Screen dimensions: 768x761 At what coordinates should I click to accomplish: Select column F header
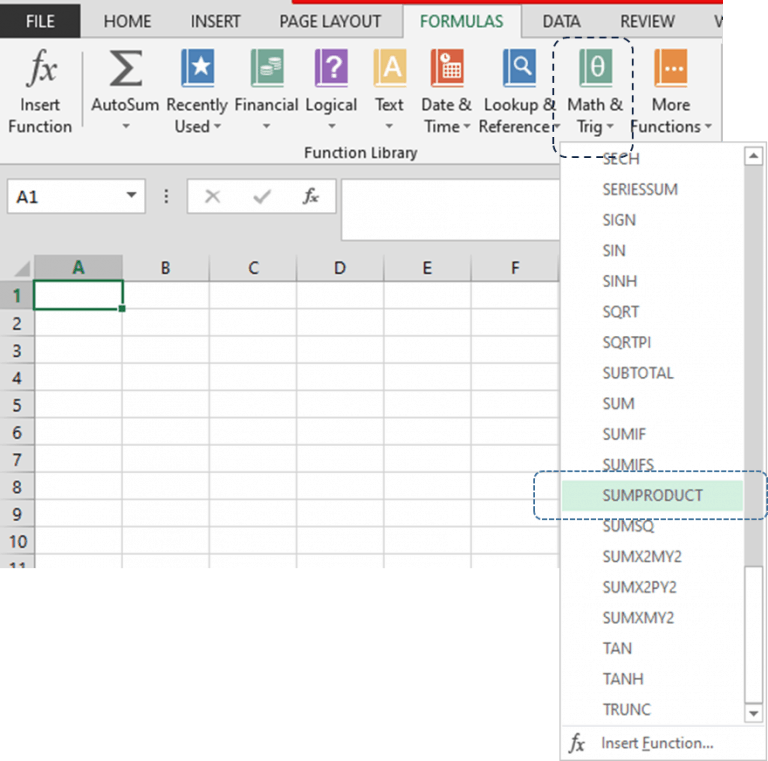[x=515, y=268]
